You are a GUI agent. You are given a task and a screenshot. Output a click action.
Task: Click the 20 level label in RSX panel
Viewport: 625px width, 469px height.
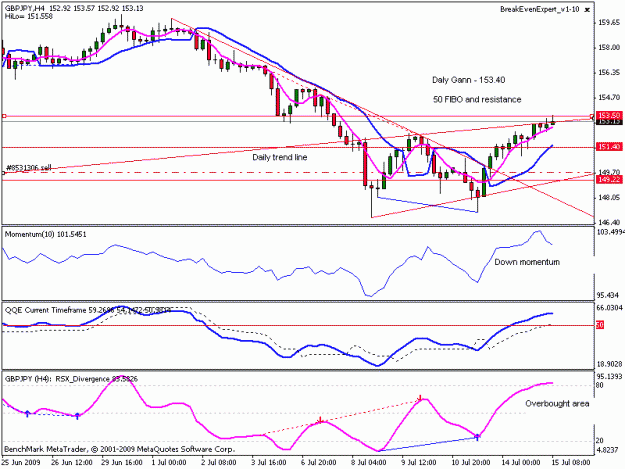point(600,441)
